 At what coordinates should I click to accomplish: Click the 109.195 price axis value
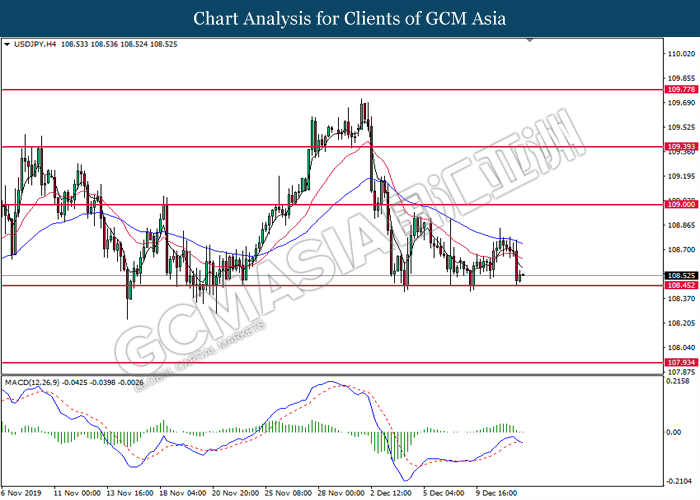pos(682,176)
